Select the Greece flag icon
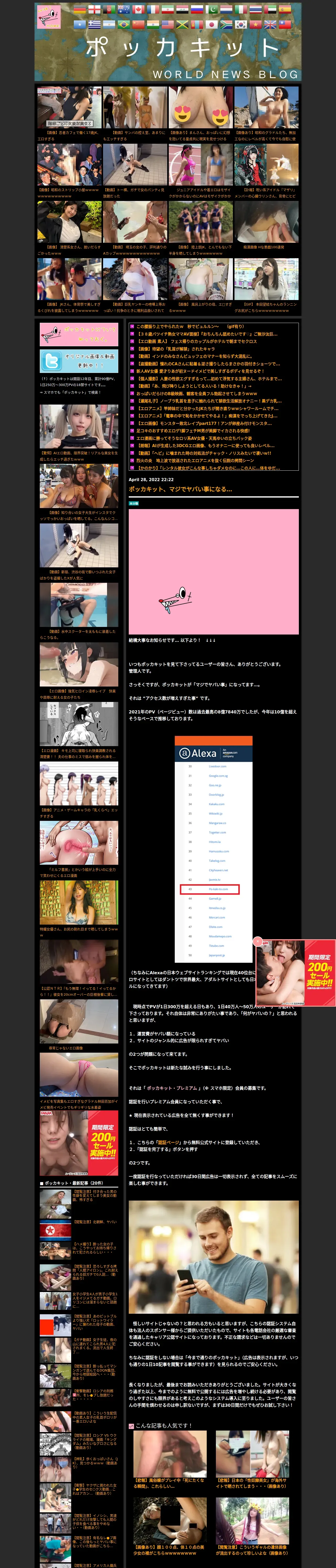 pos(94,24)
